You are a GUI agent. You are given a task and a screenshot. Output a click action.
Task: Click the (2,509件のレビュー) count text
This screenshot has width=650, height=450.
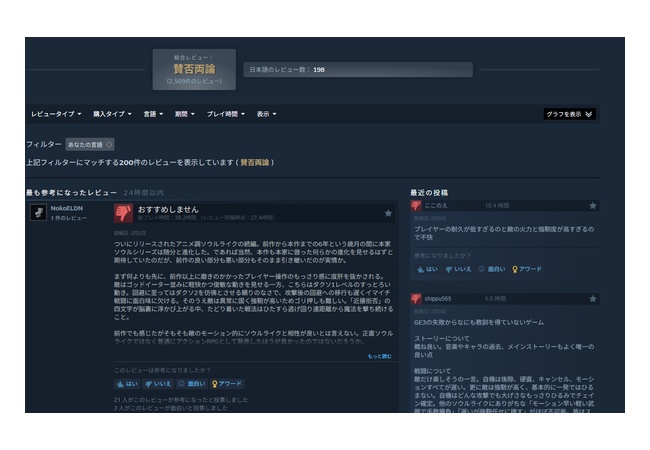[x=194, y=81]
